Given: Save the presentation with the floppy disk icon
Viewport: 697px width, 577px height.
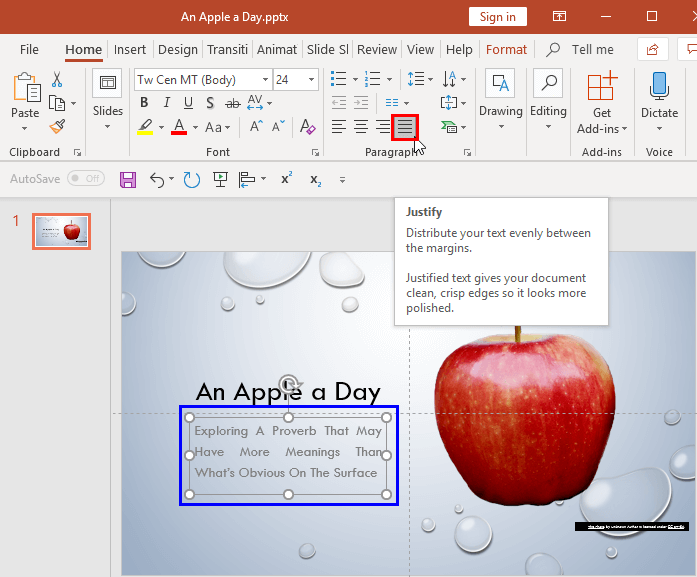Looking at the screenshot, I should 128,180.
